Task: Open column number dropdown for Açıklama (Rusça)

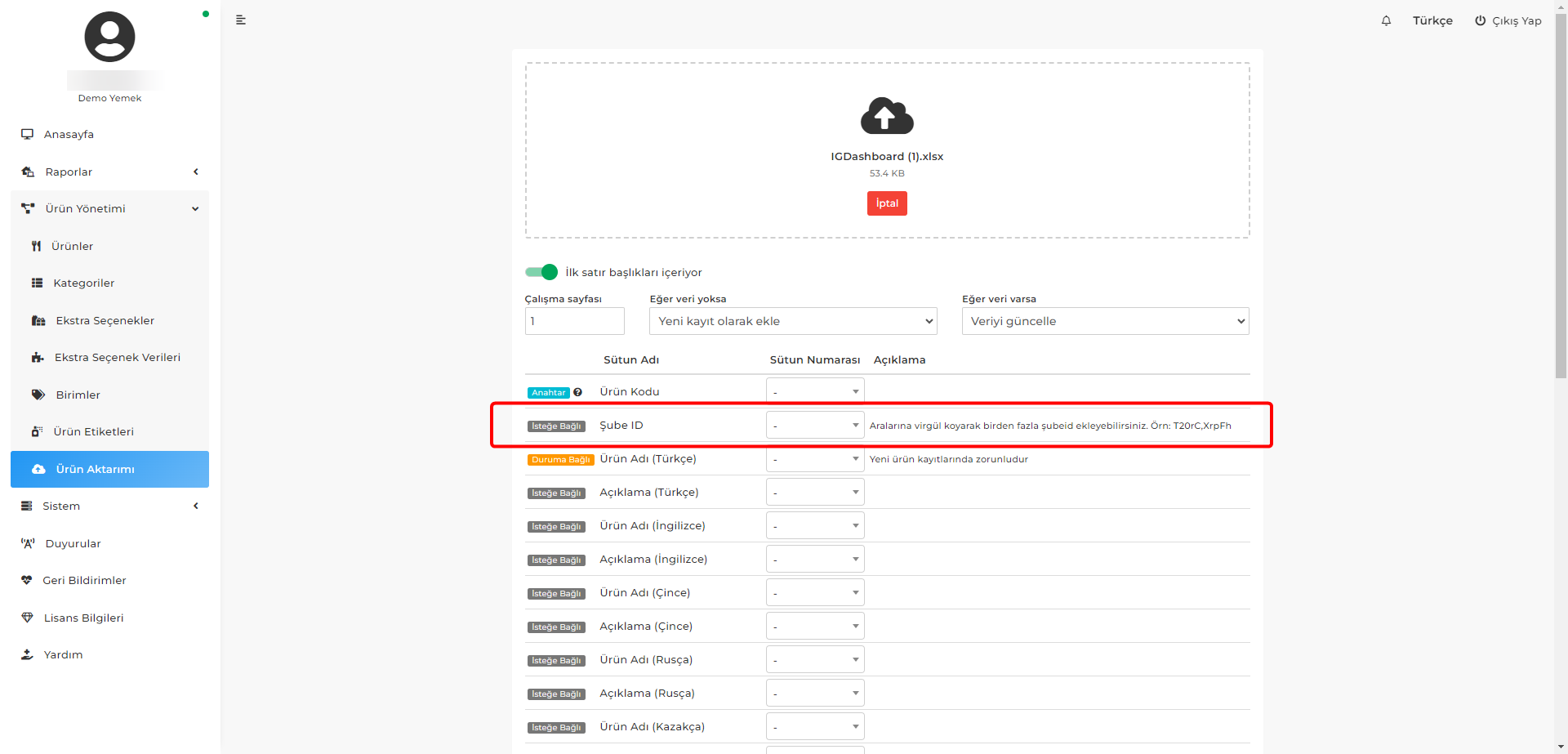Action: pyautogui.click(x=815, y=693)
